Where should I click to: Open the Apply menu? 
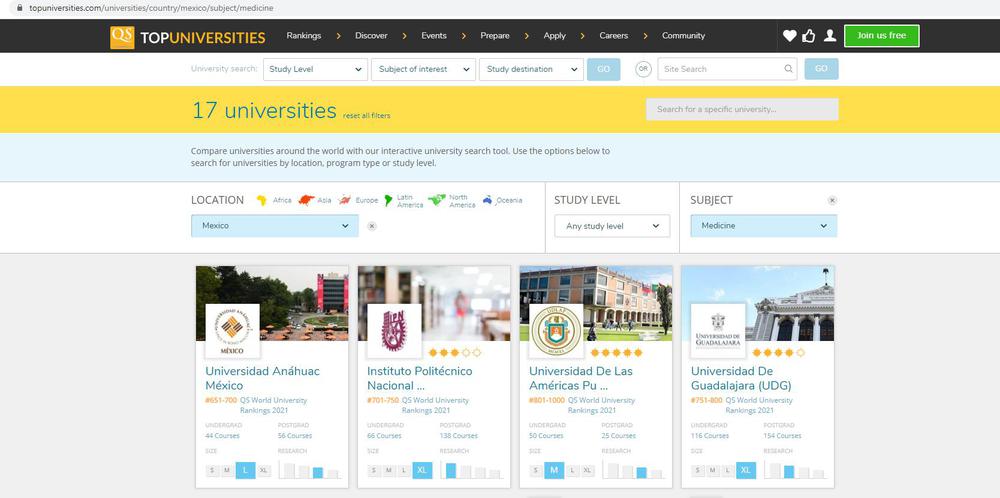pyautogui.click(x=554, y=36)
